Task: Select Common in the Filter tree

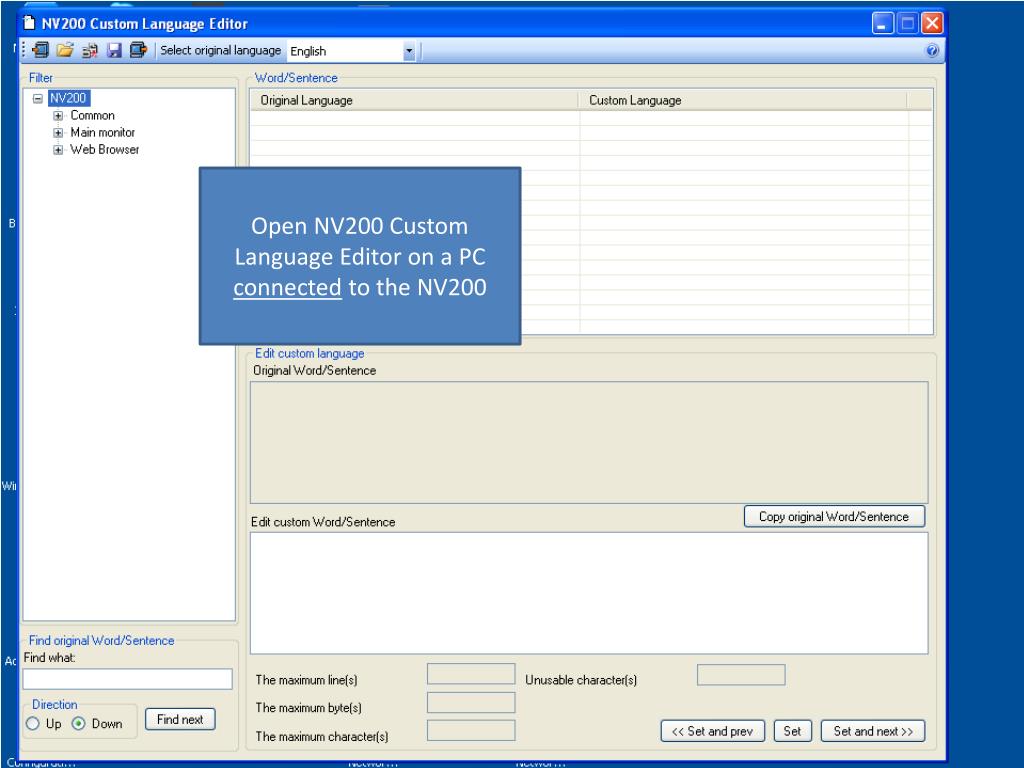Action: point(92,116)
